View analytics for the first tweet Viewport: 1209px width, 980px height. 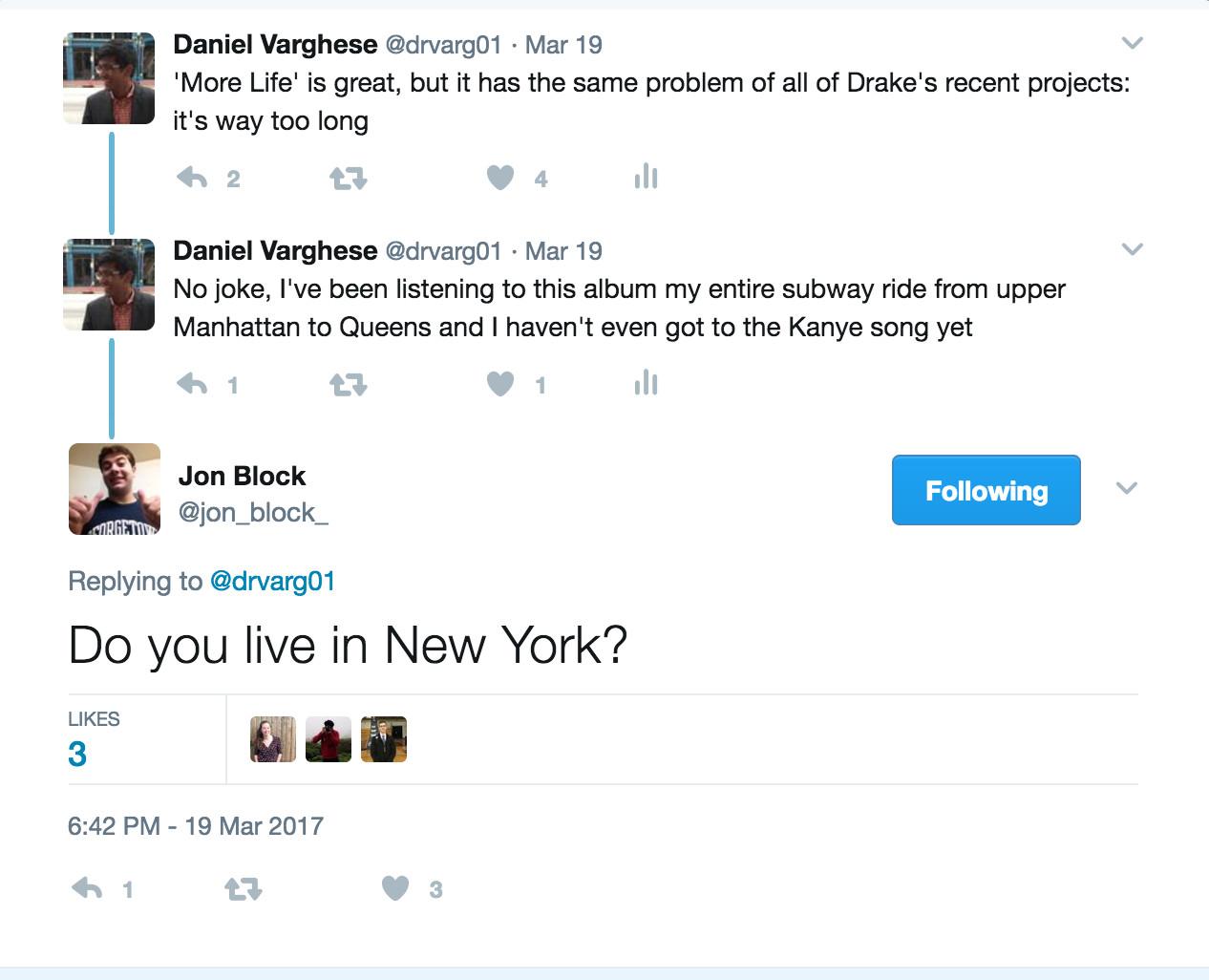coord(646,177)
